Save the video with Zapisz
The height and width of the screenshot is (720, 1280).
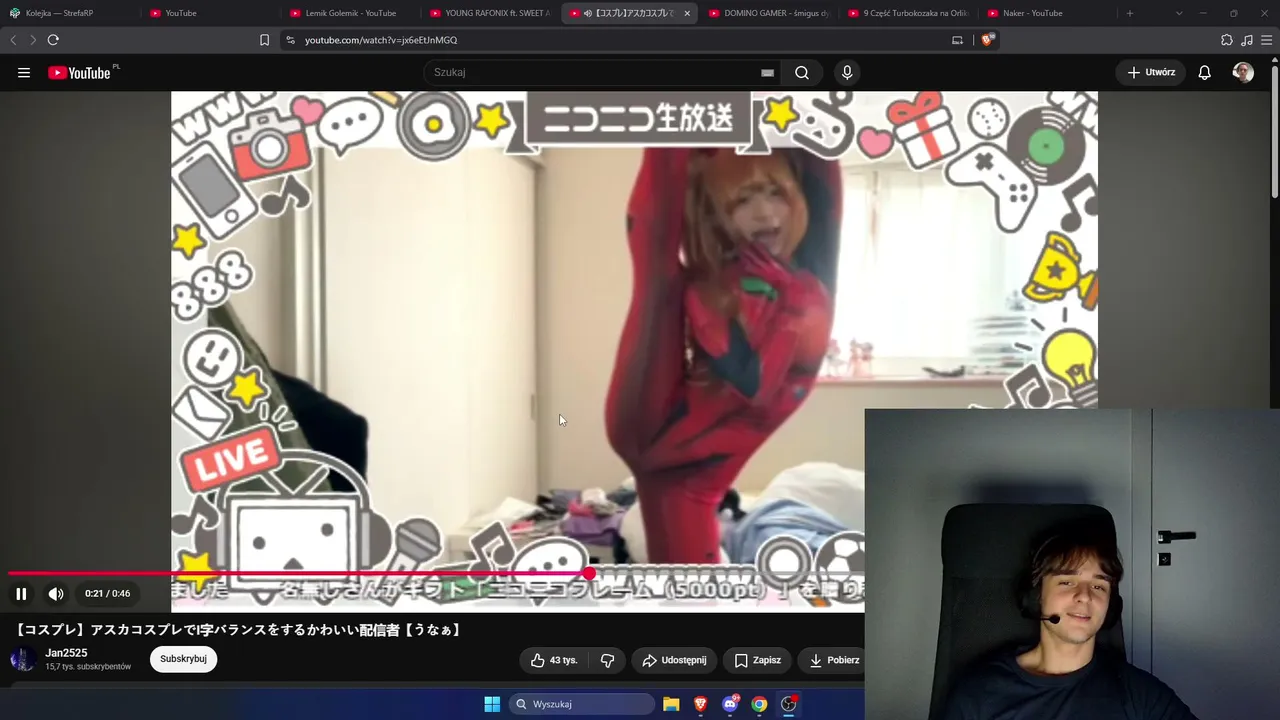tap(757, 660)
